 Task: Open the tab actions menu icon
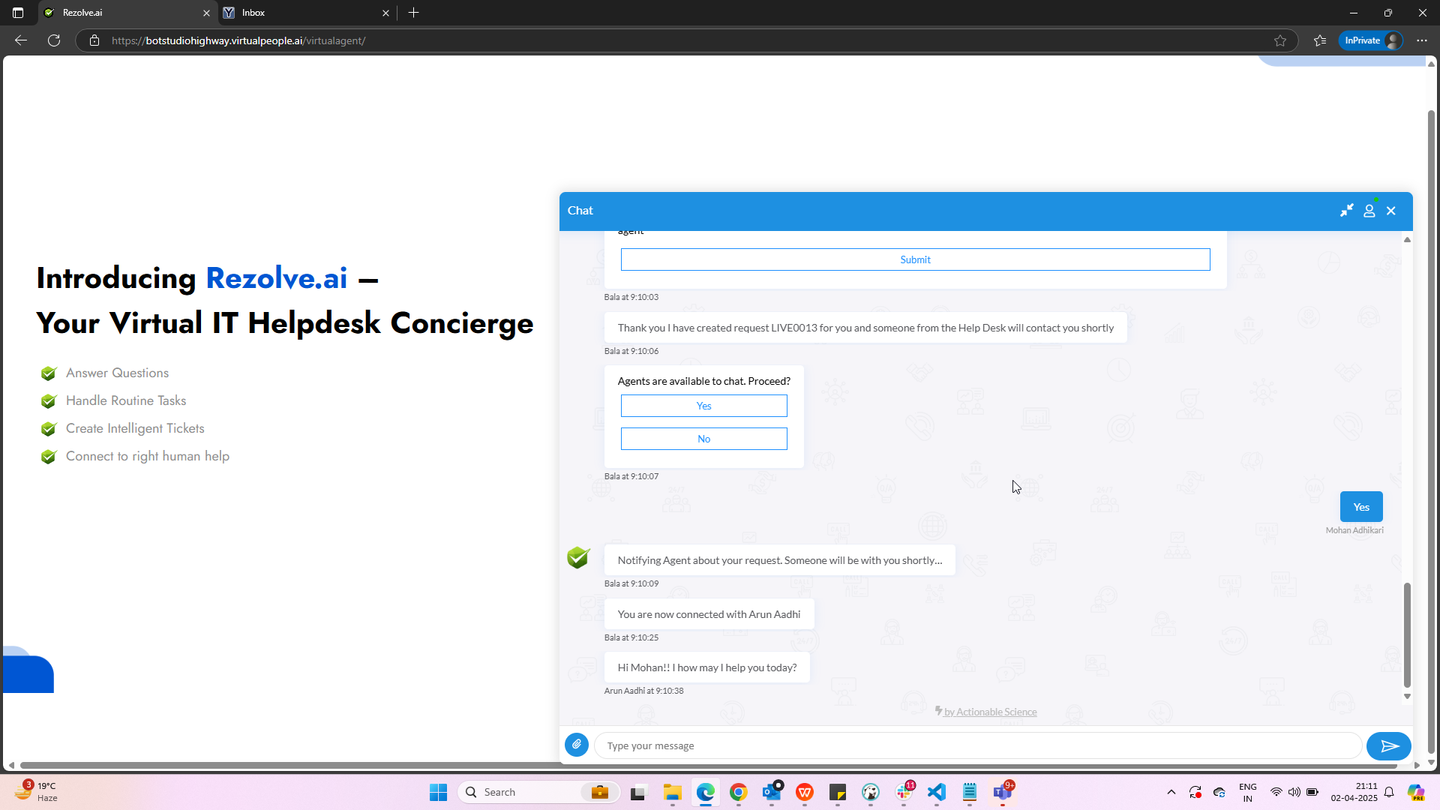(17, 13)
